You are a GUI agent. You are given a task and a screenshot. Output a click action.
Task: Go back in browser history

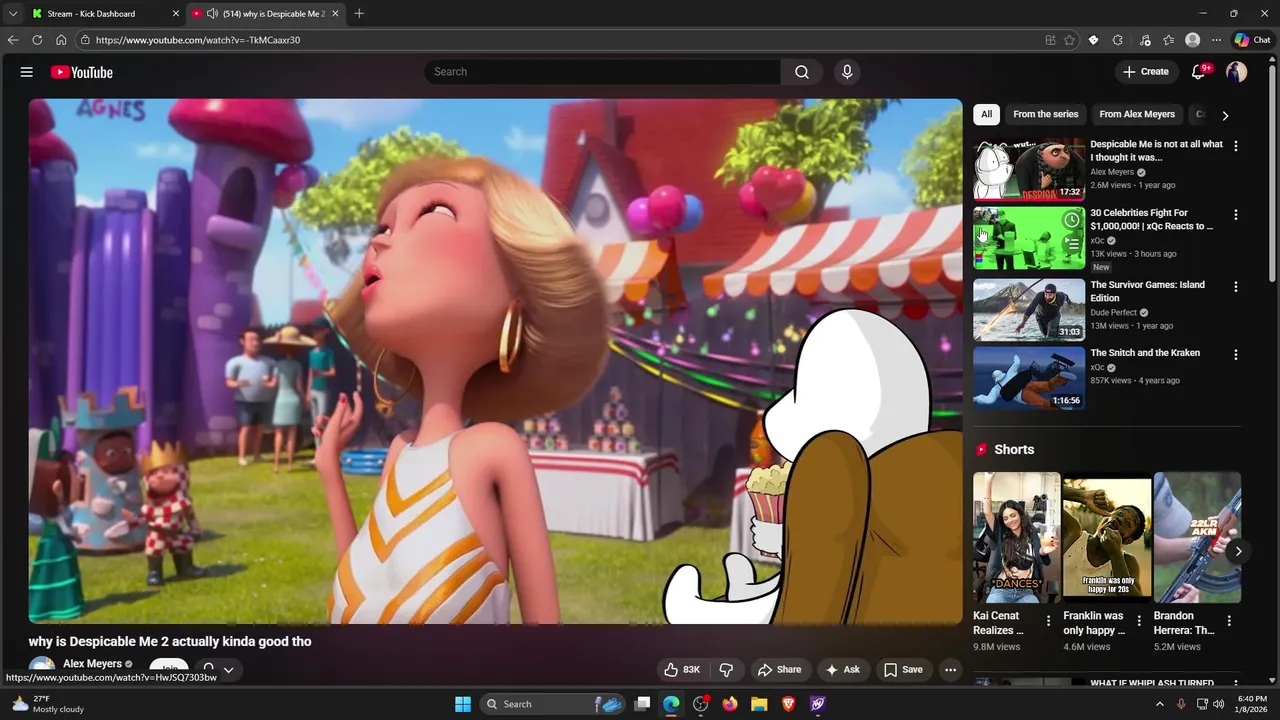pyautogui.click(x=13, y=40)
